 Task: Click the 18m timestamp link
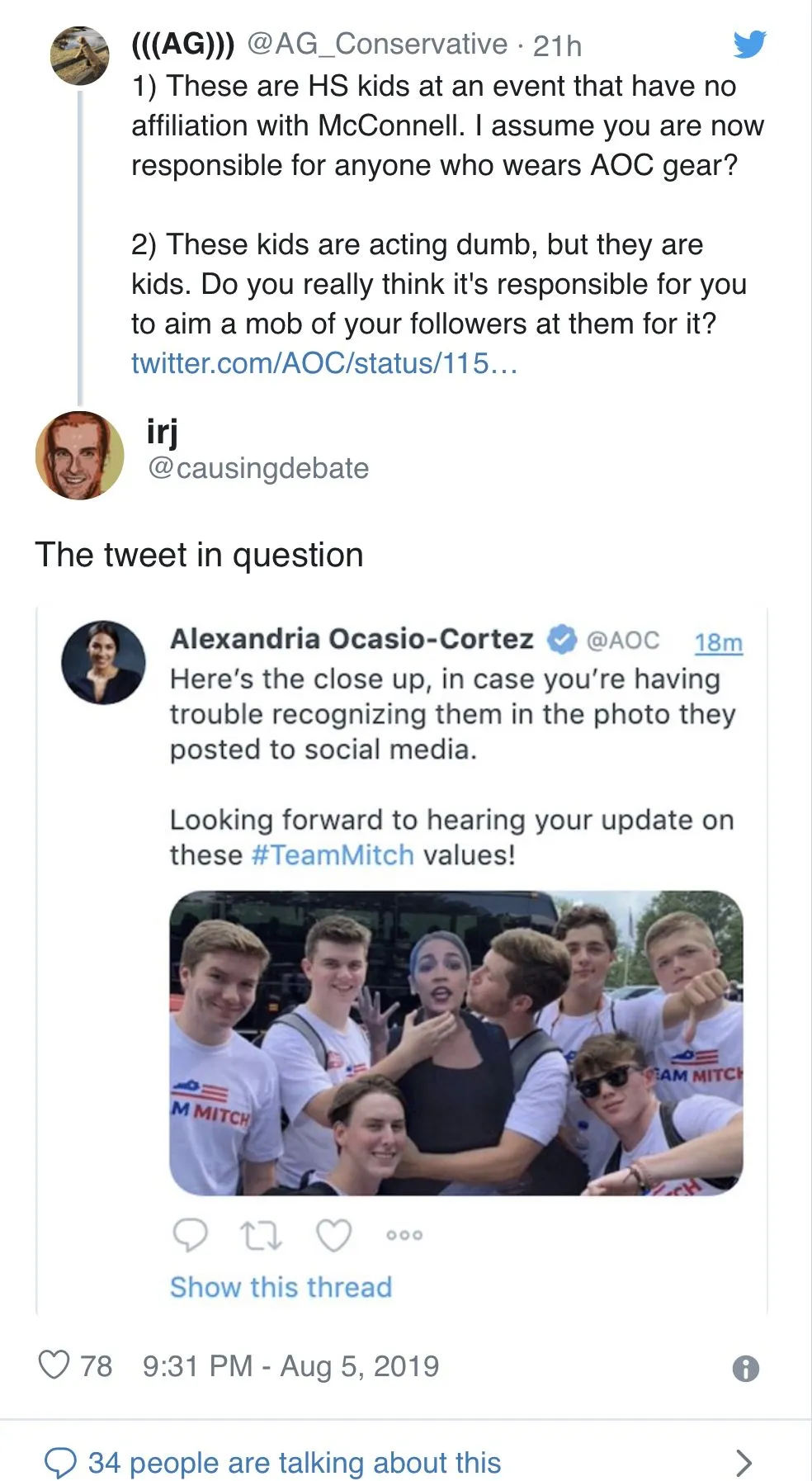[x=718, y=642]
